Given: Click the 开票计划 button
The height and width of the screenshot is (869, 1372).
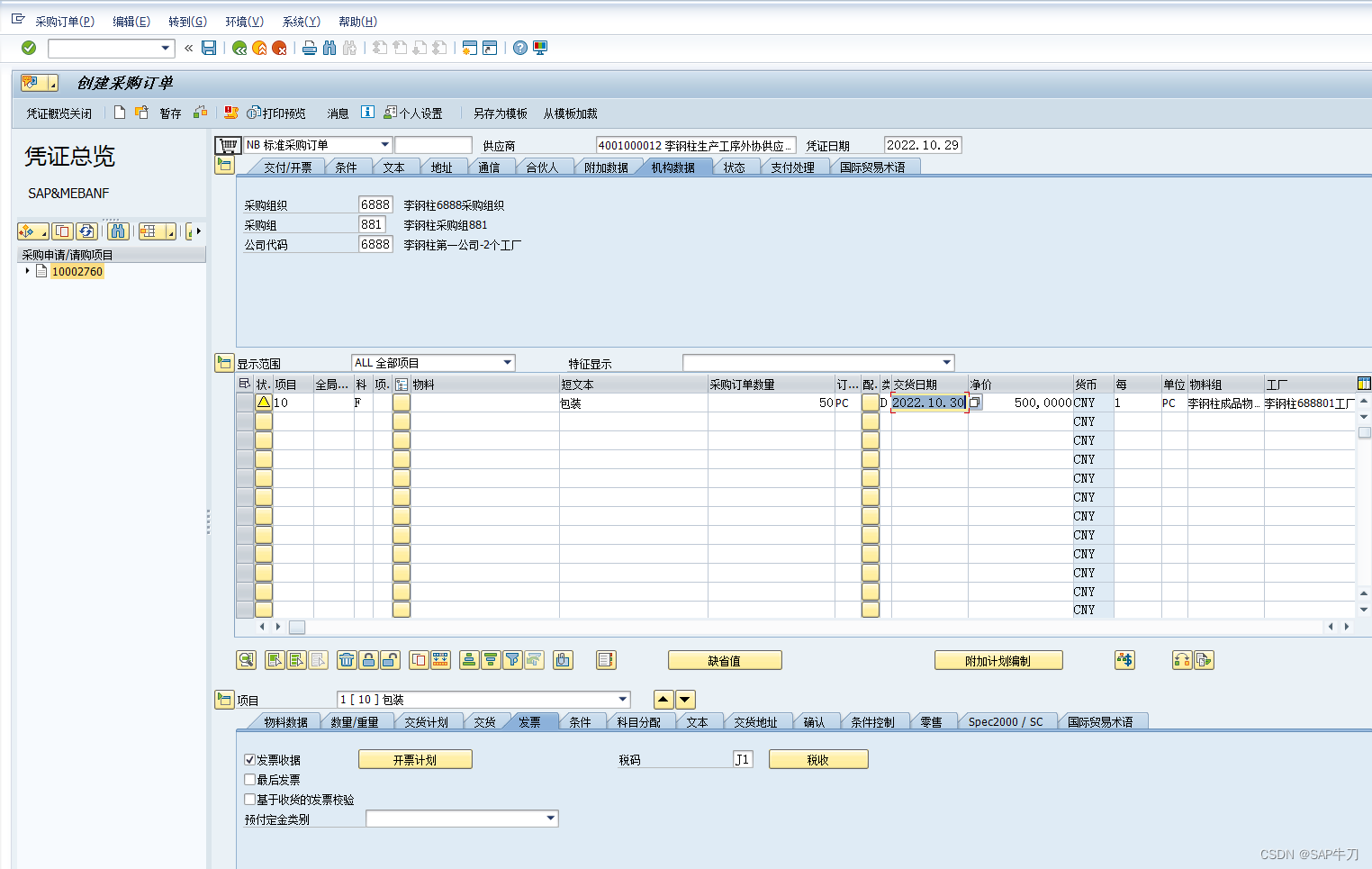Looking at the screenshot, I should [415, 760].
